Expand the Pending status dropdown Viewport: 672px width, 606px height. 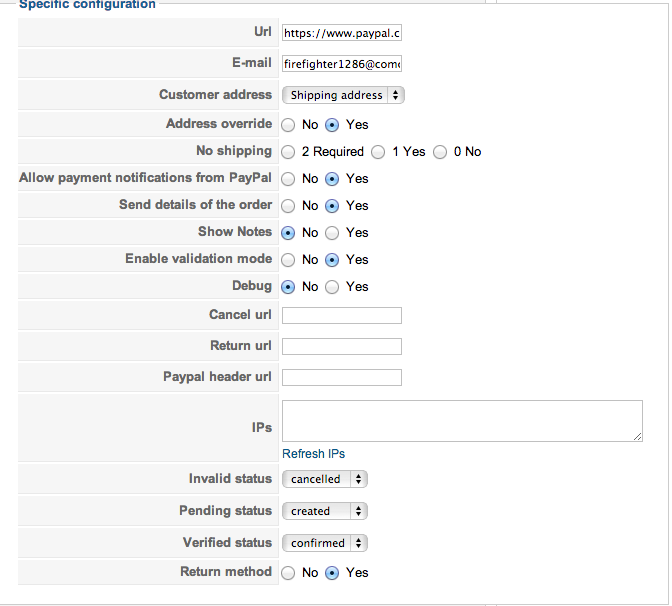pyautogui.click(x=325, y=511)
